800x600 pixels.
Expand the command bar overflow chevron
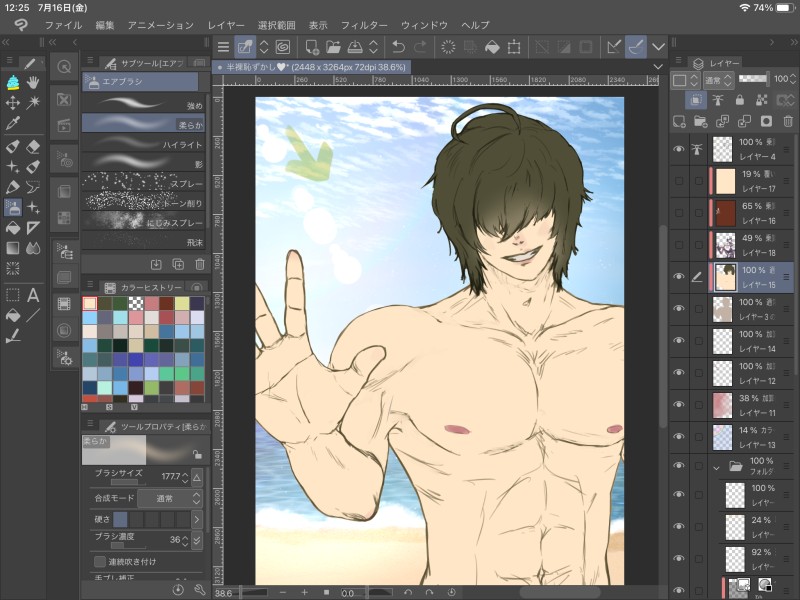tap(658, 47)
